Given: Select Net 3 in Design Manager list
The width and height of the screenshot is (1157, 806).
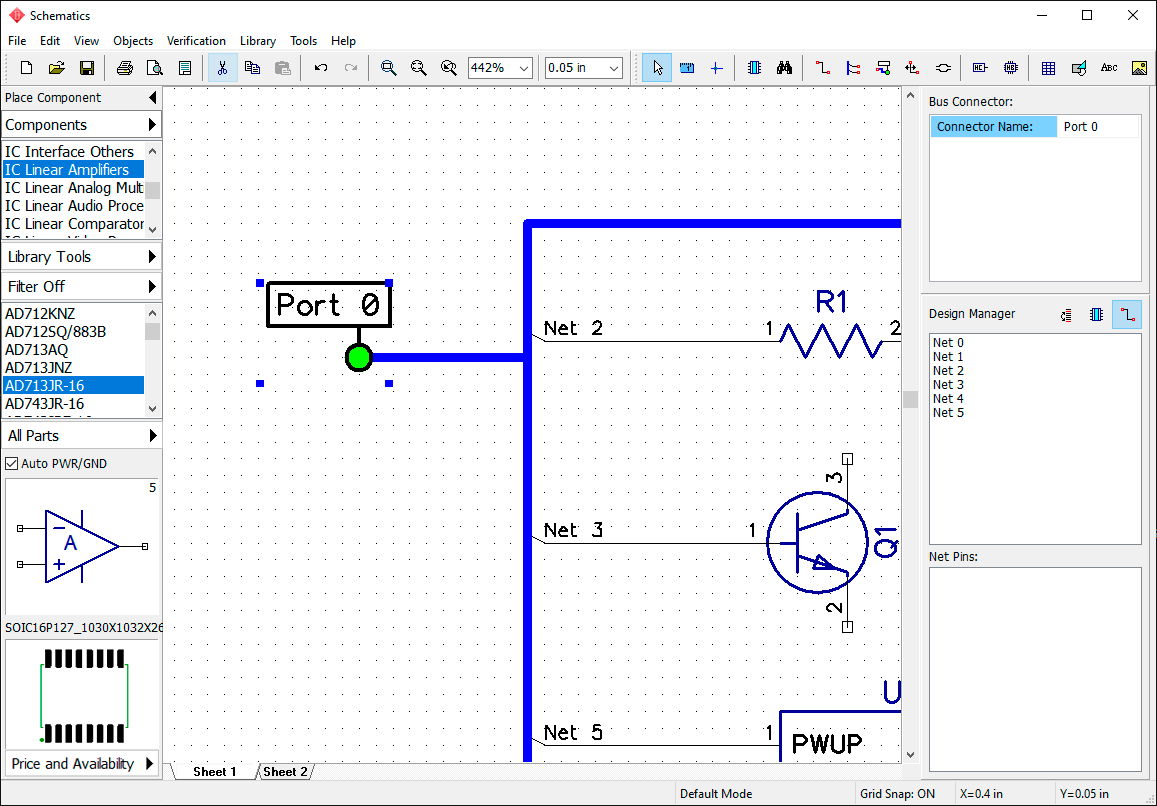Looking at the screenshot, I should point(948,385).
